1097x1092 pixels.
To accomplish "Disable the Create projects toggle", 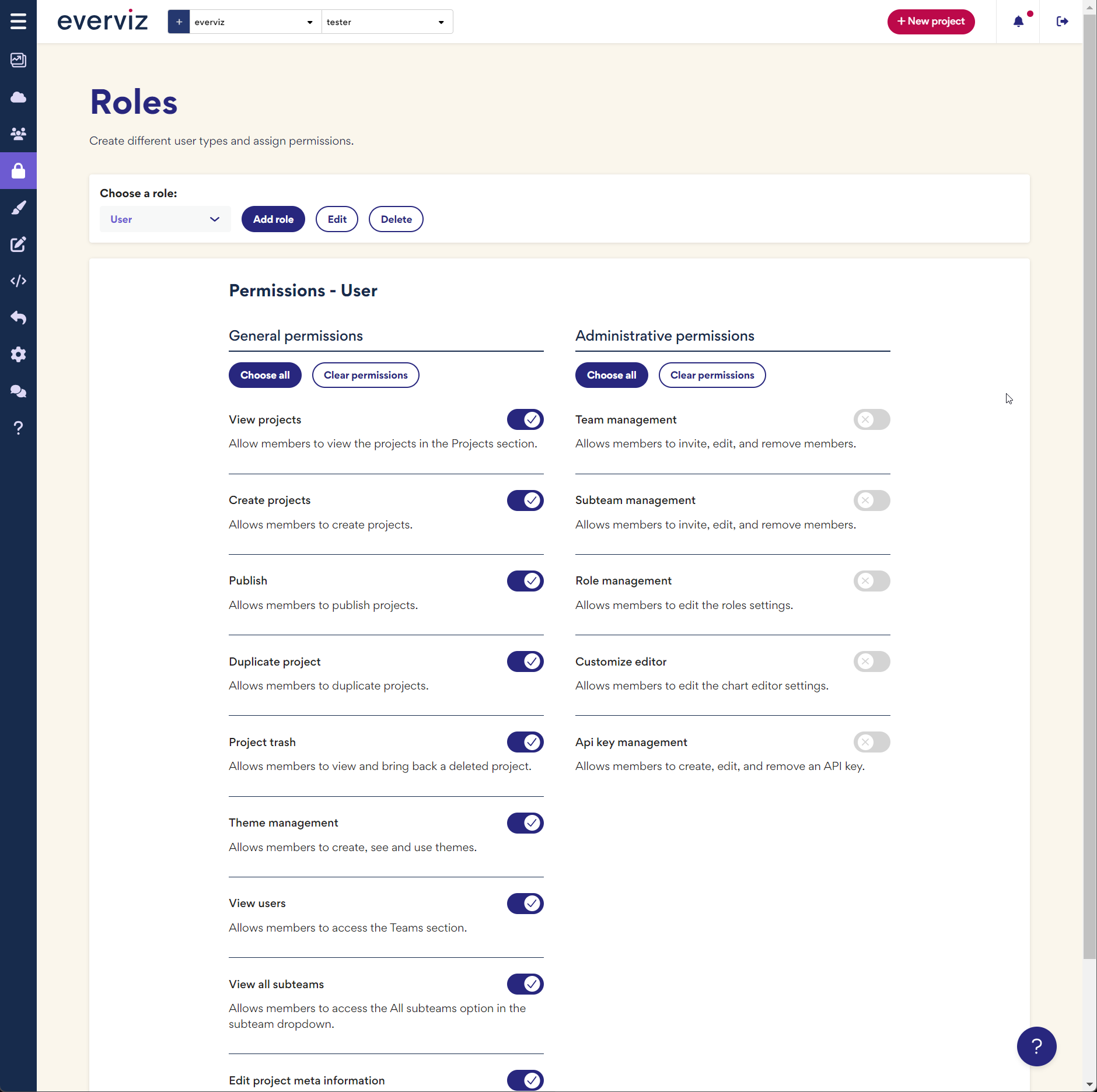I will [525, 500].
